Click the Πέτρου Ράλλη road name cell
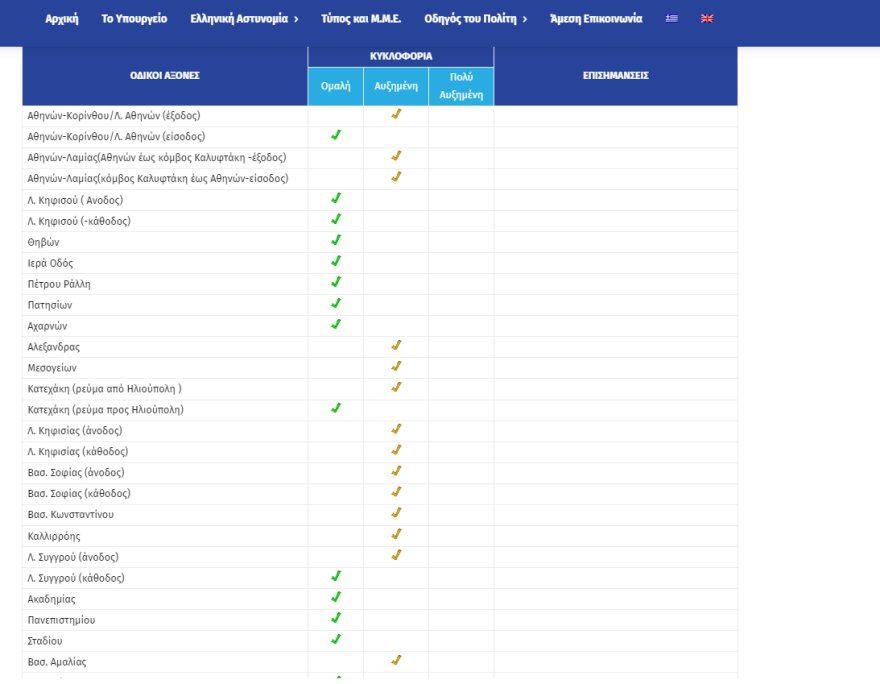 (59, 284)
